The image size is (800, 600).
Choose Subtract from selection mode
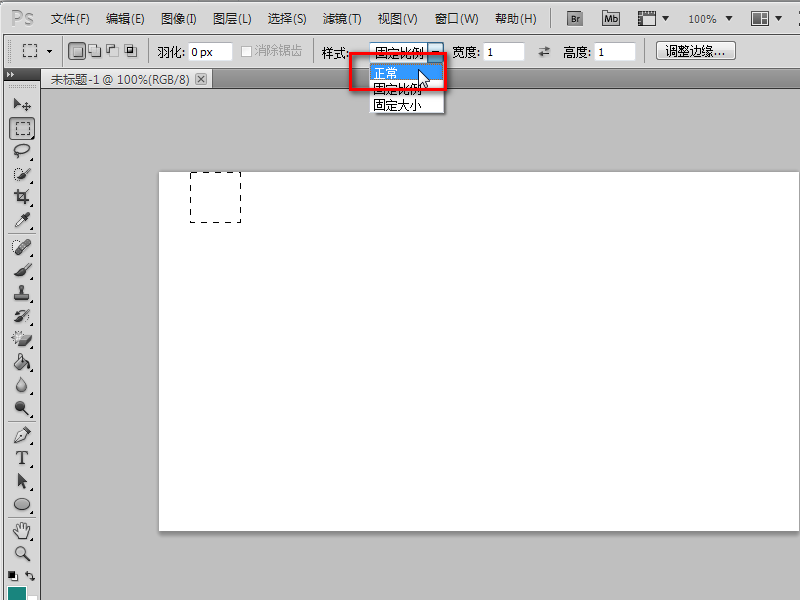pyautogui.click(x=112, y=51)
